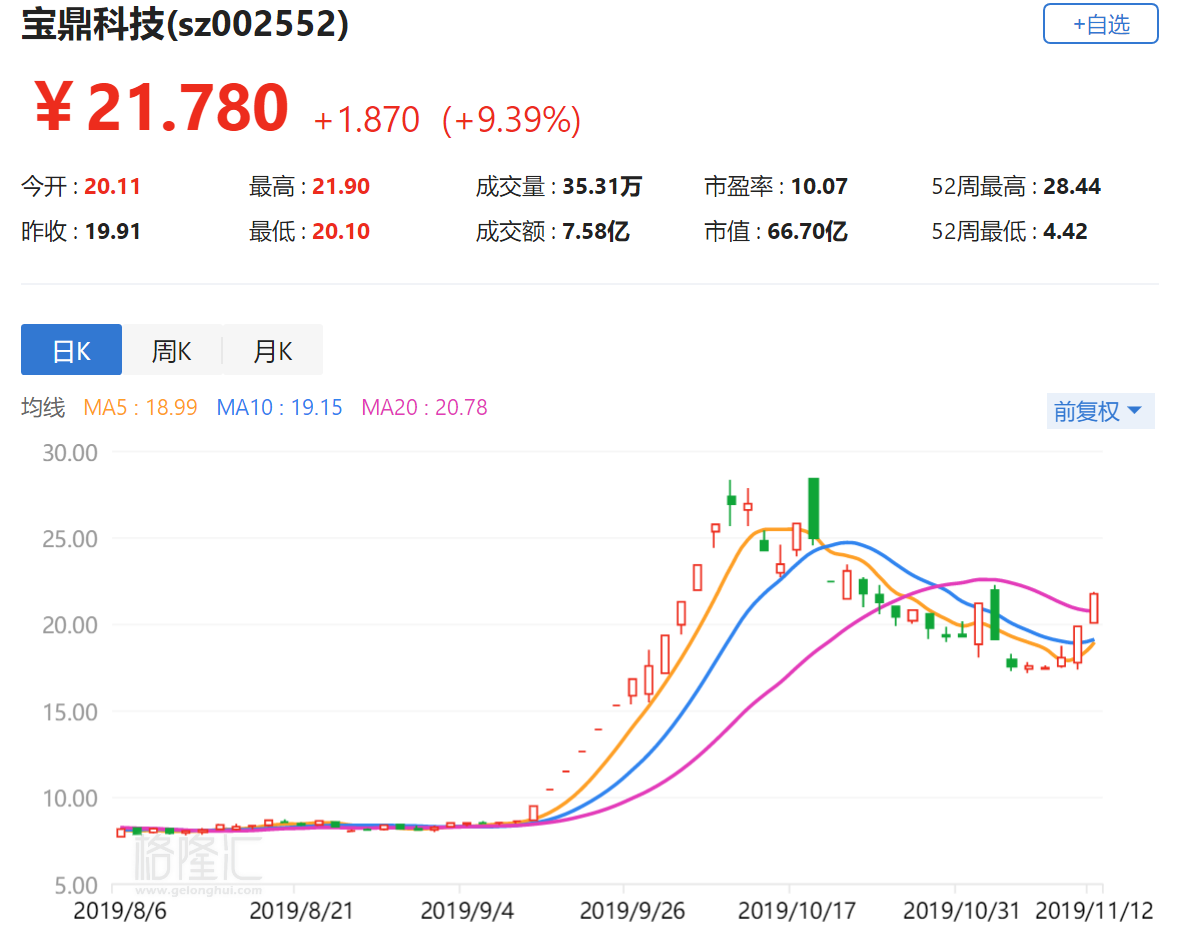Click the 成交额 turnover value 7.58亿
The width and height of the screenshot is (1185, 930).
pos(596,231)
